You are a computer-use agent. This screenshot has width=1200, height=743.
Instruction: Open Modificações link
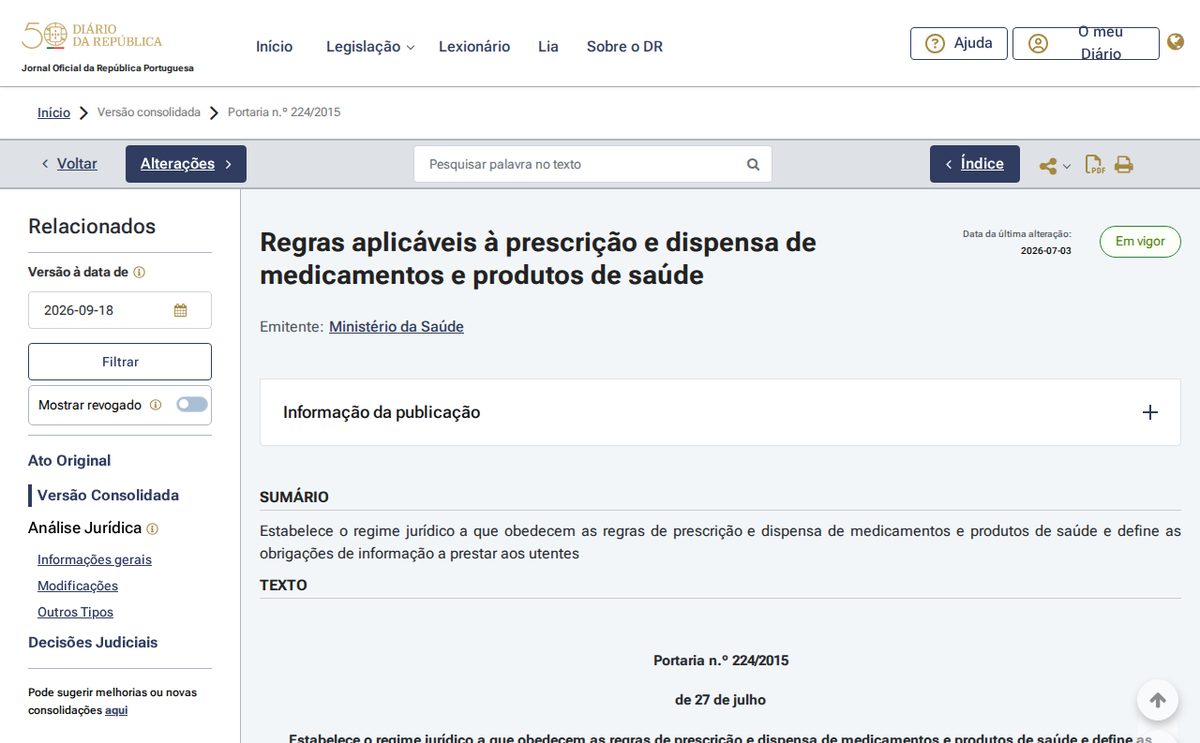click(78, 586)
